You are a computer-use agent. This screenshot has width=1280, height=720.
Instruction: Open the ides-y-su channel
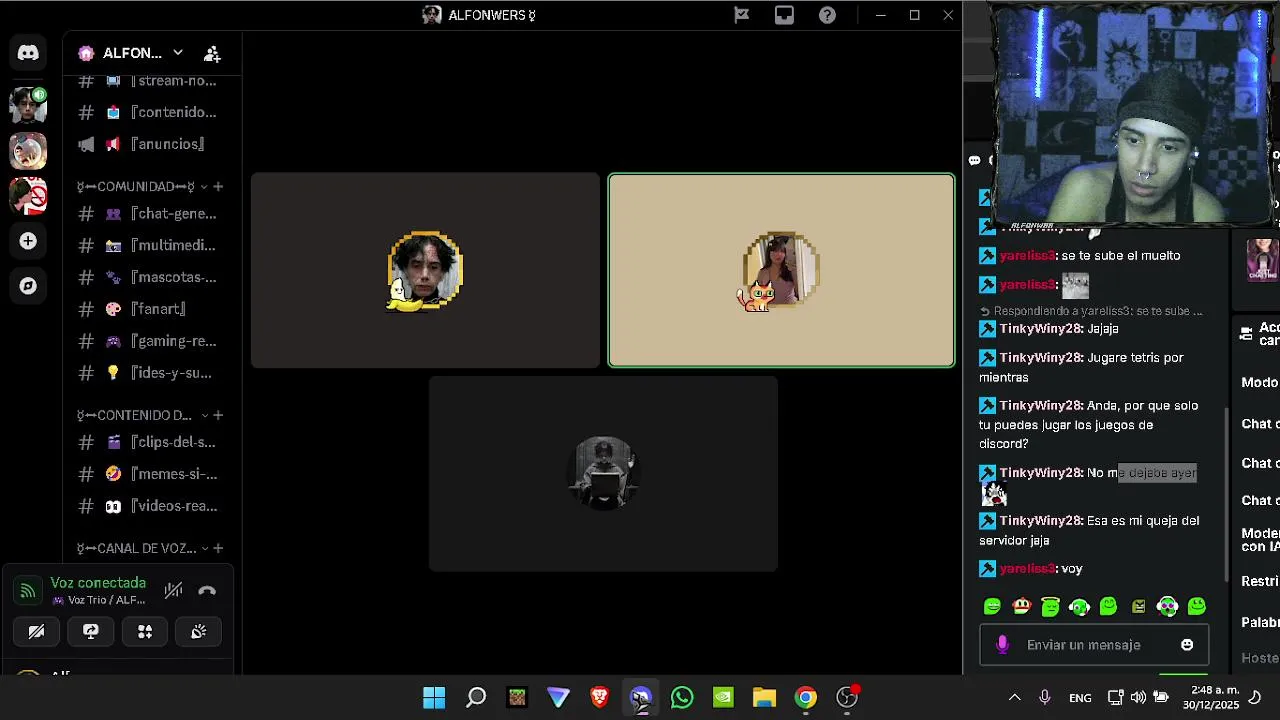151,373
